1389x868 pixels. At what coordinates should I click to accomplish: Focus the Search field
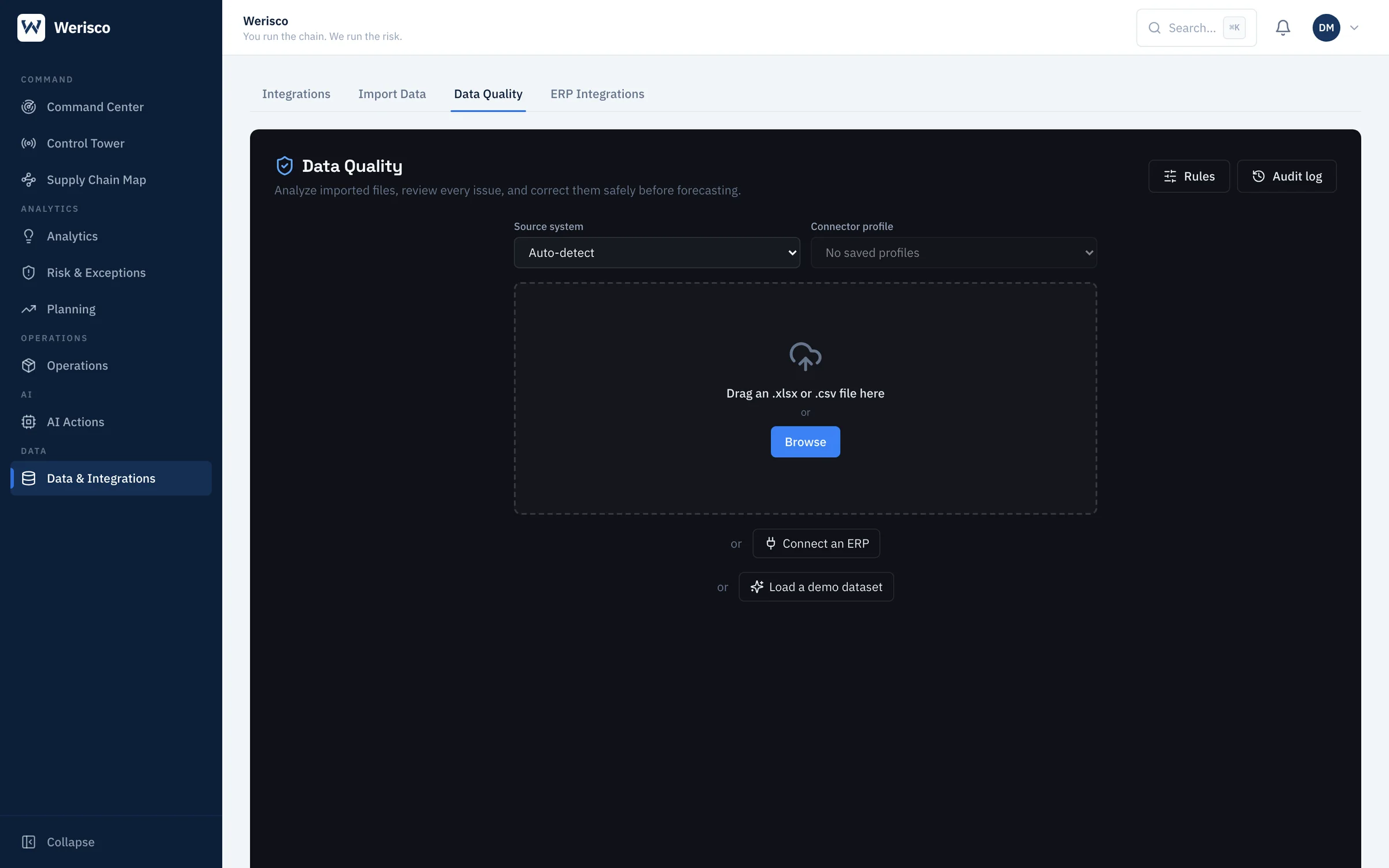click(1196, 27)
